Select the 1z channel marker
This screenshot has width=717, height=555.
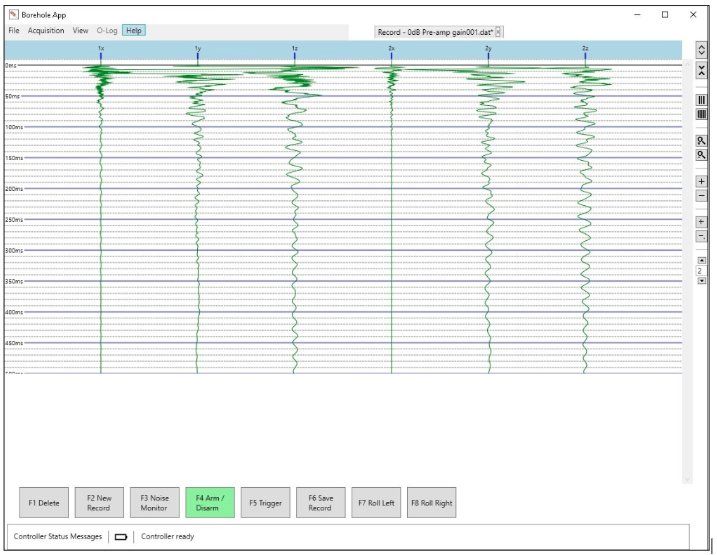[294, 53]
